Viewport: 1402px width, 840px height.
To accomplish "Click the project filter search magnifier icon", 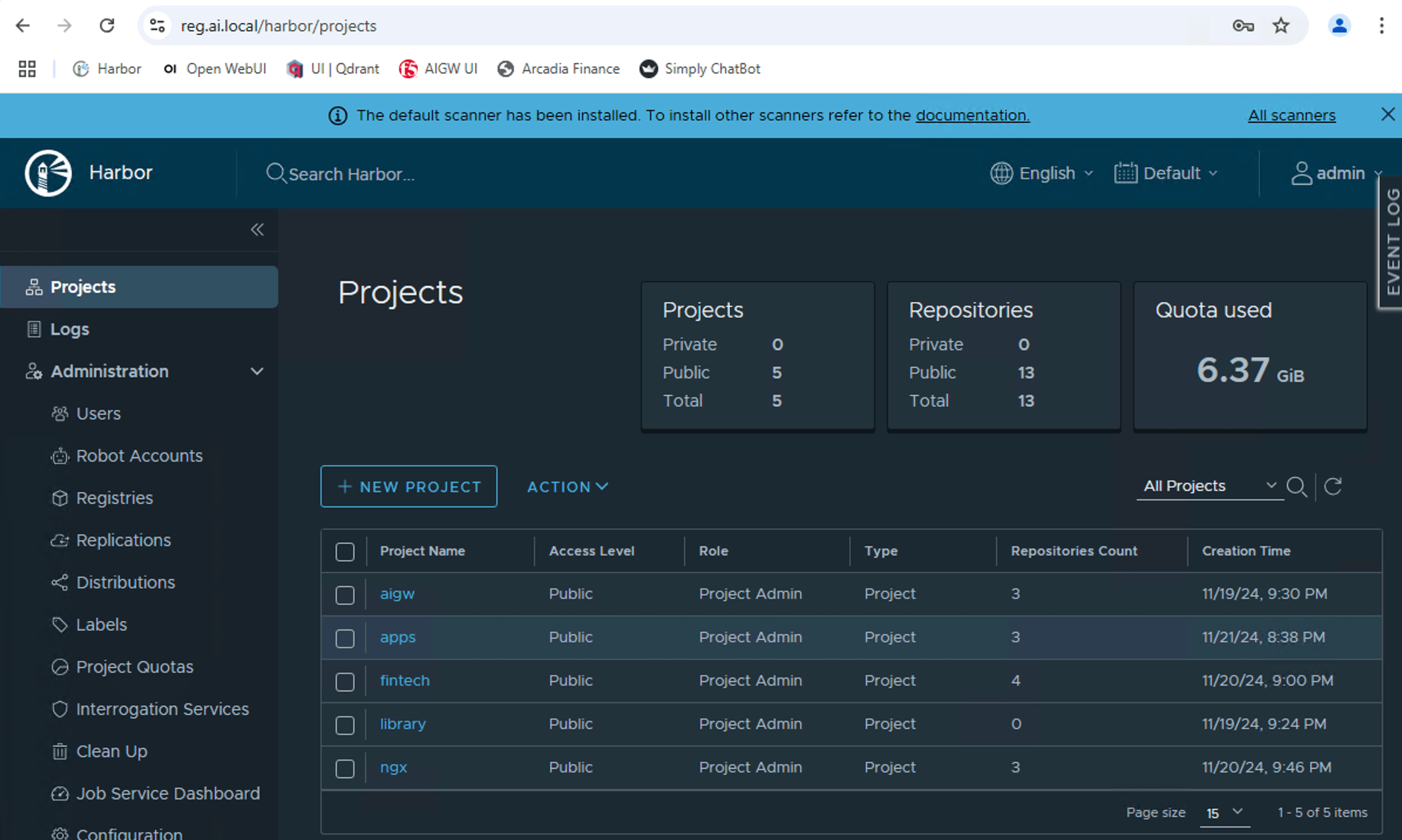I will 1296,486.
